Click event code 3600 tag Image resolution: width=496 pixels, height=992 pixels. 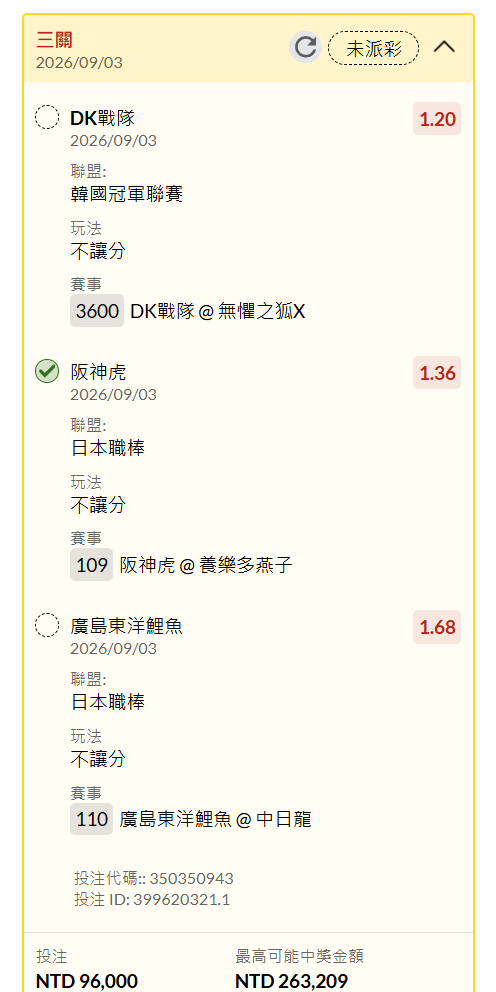coord(97,311)
